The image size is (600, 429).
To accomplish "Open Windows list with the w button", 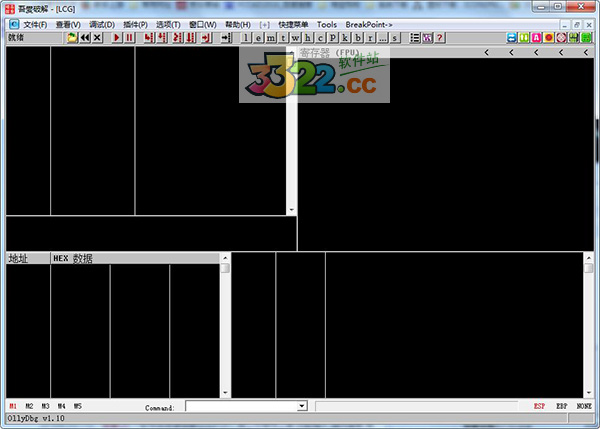I will [295, 38].
